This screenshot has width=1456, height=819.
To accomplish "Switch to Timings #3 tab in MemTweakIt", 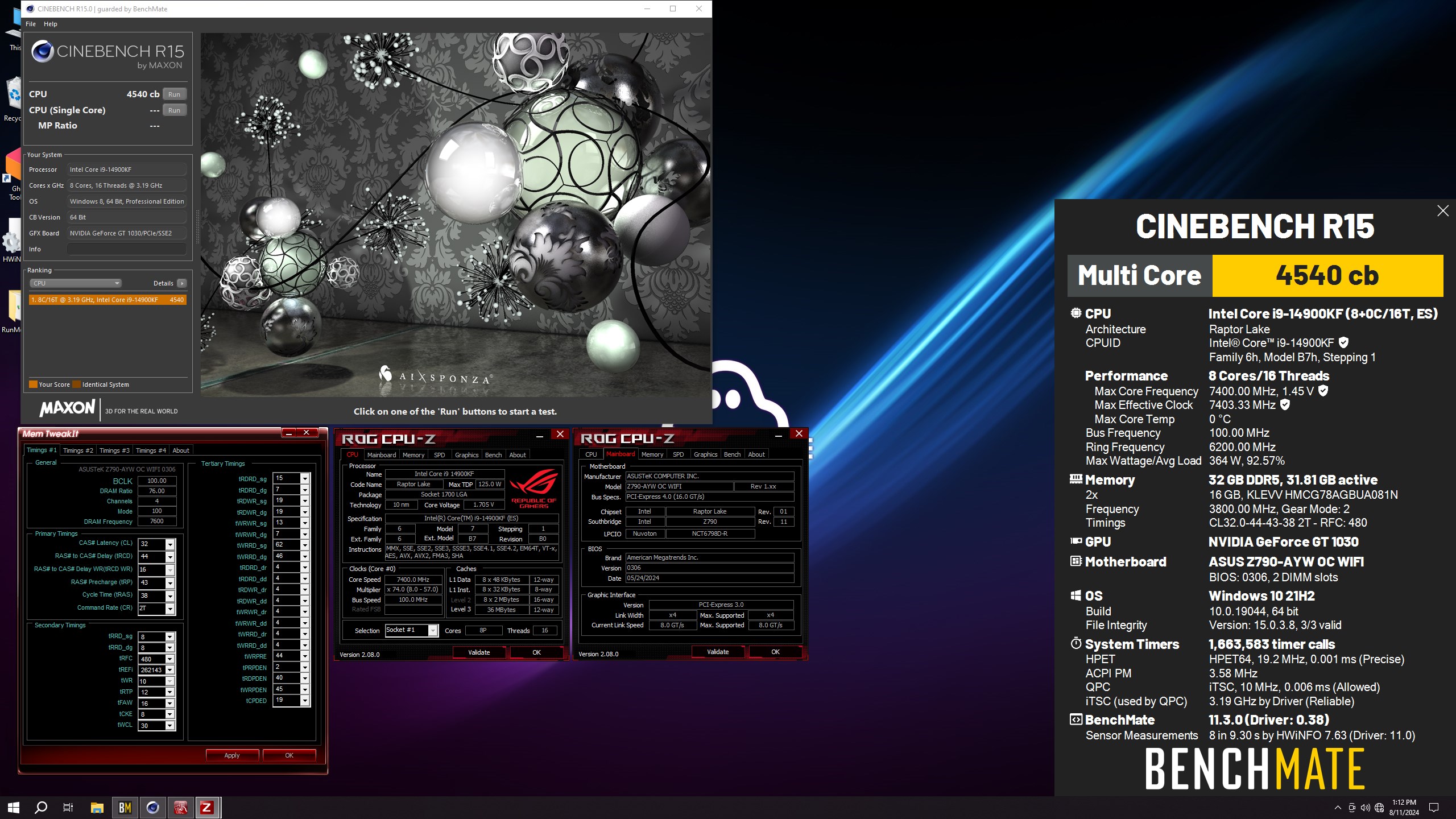I will pos(114,450).
